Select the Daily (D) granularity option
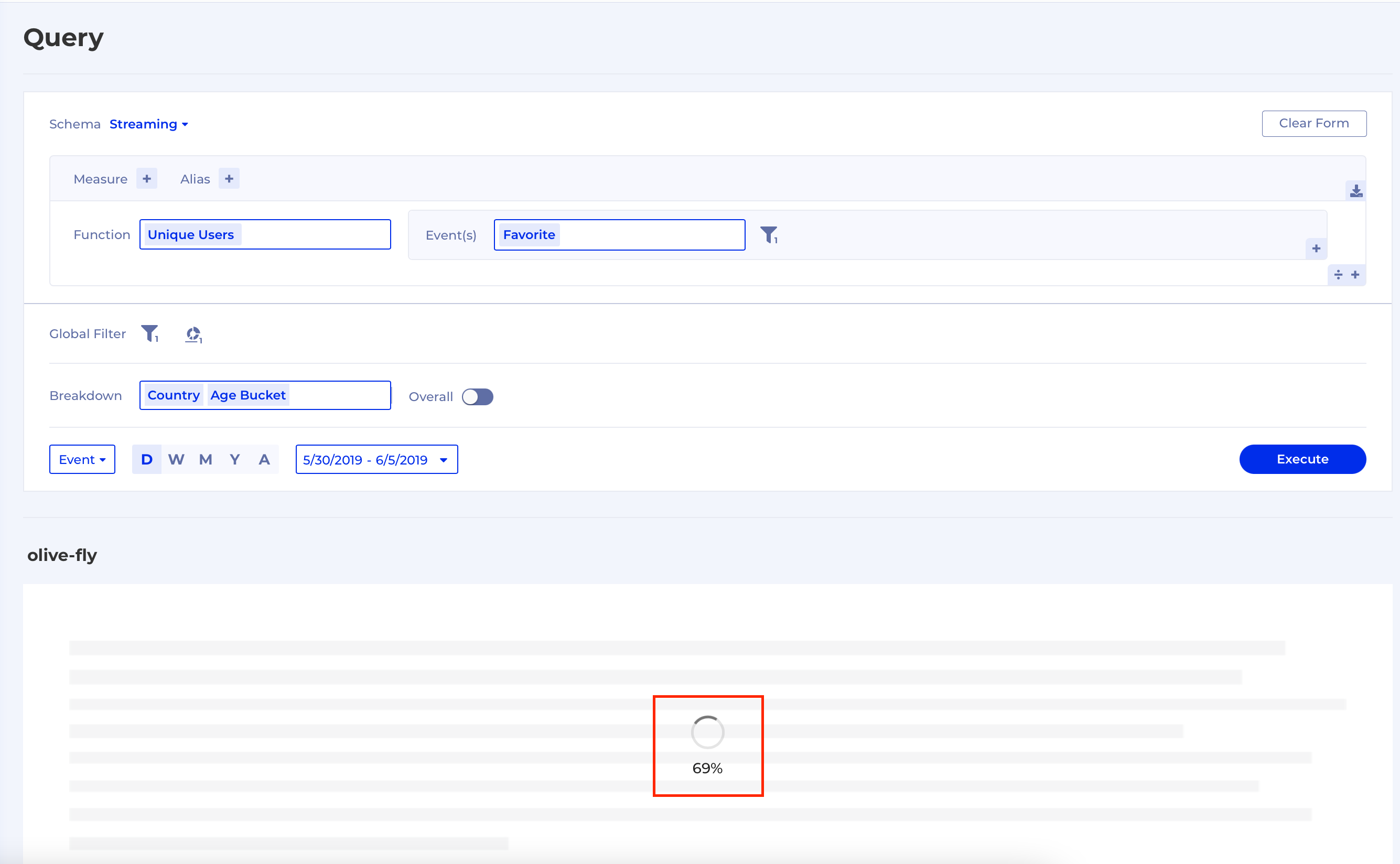Image resolution: width=1400 pixels, height=864 pixels. (146, 459)
